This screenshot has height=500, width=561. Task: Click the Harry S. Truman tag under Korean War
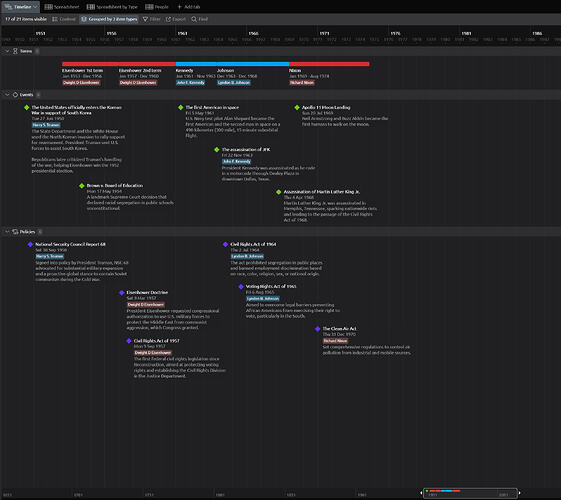pos(46,125)
